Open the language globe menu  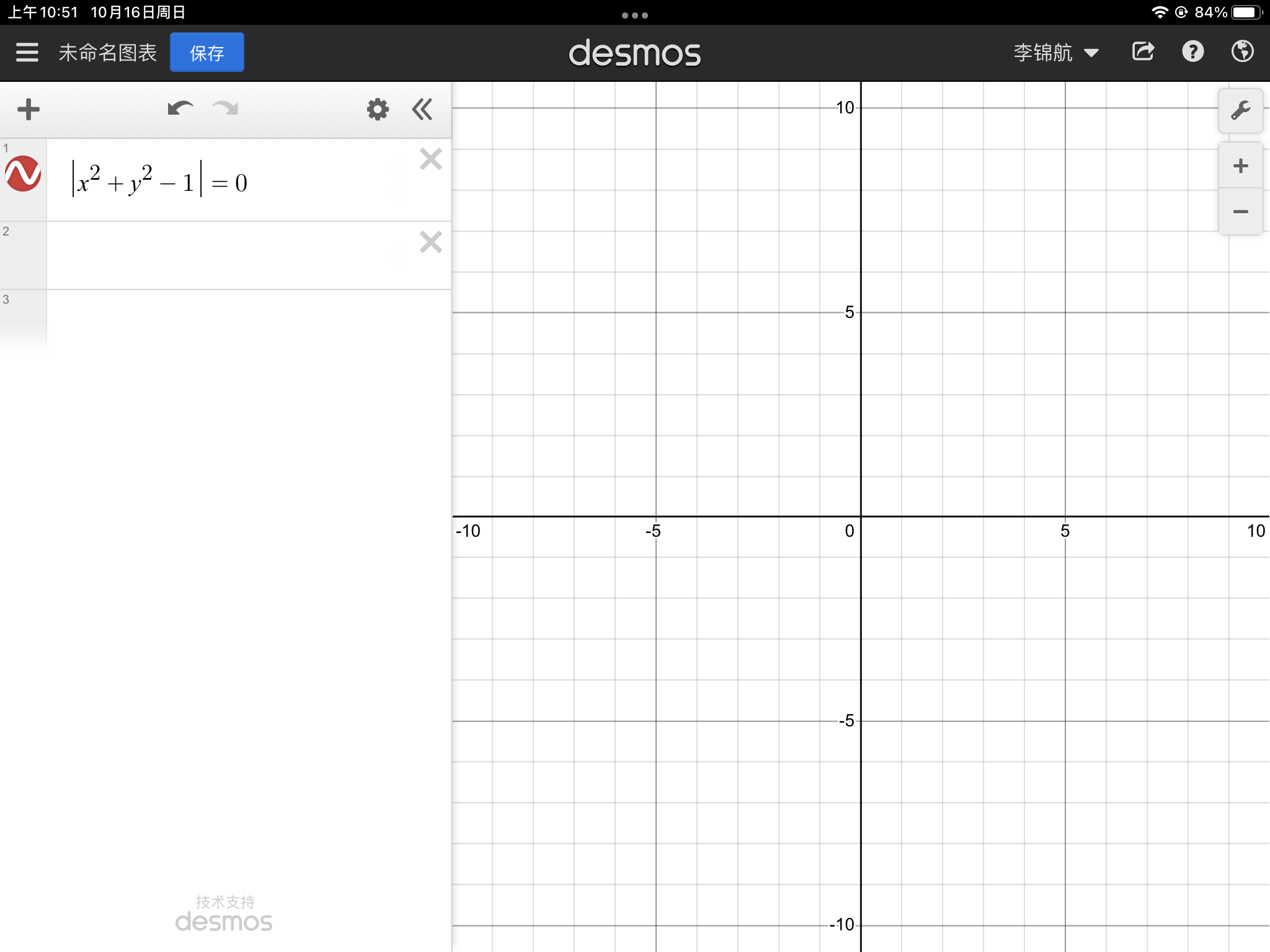click(1242, 52)
